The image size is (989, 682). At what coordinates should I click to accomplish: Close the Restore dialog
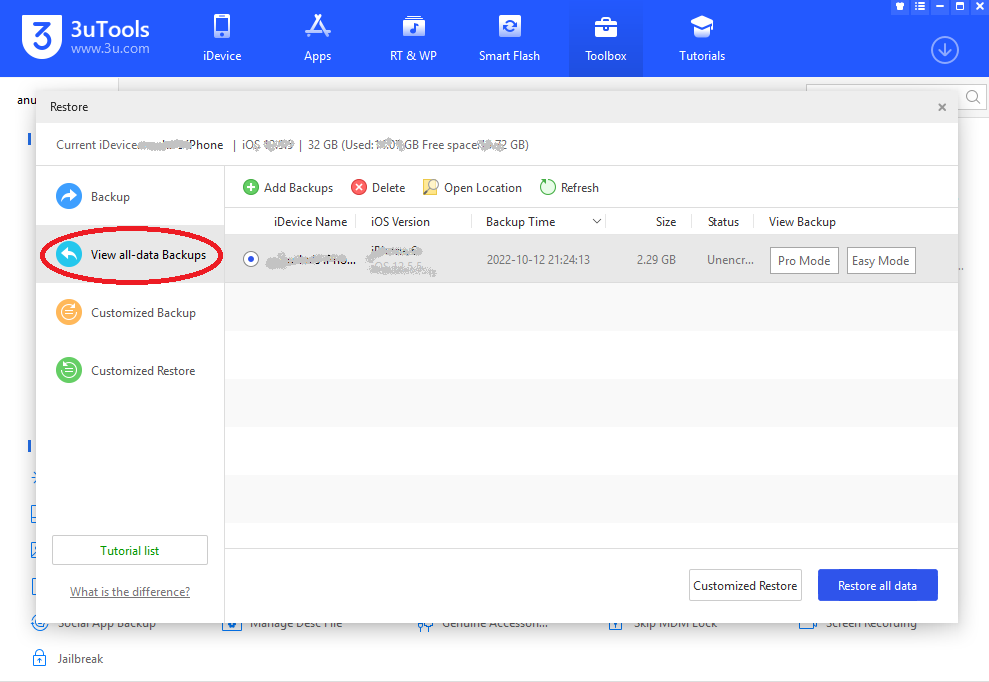tap(942, 107)
